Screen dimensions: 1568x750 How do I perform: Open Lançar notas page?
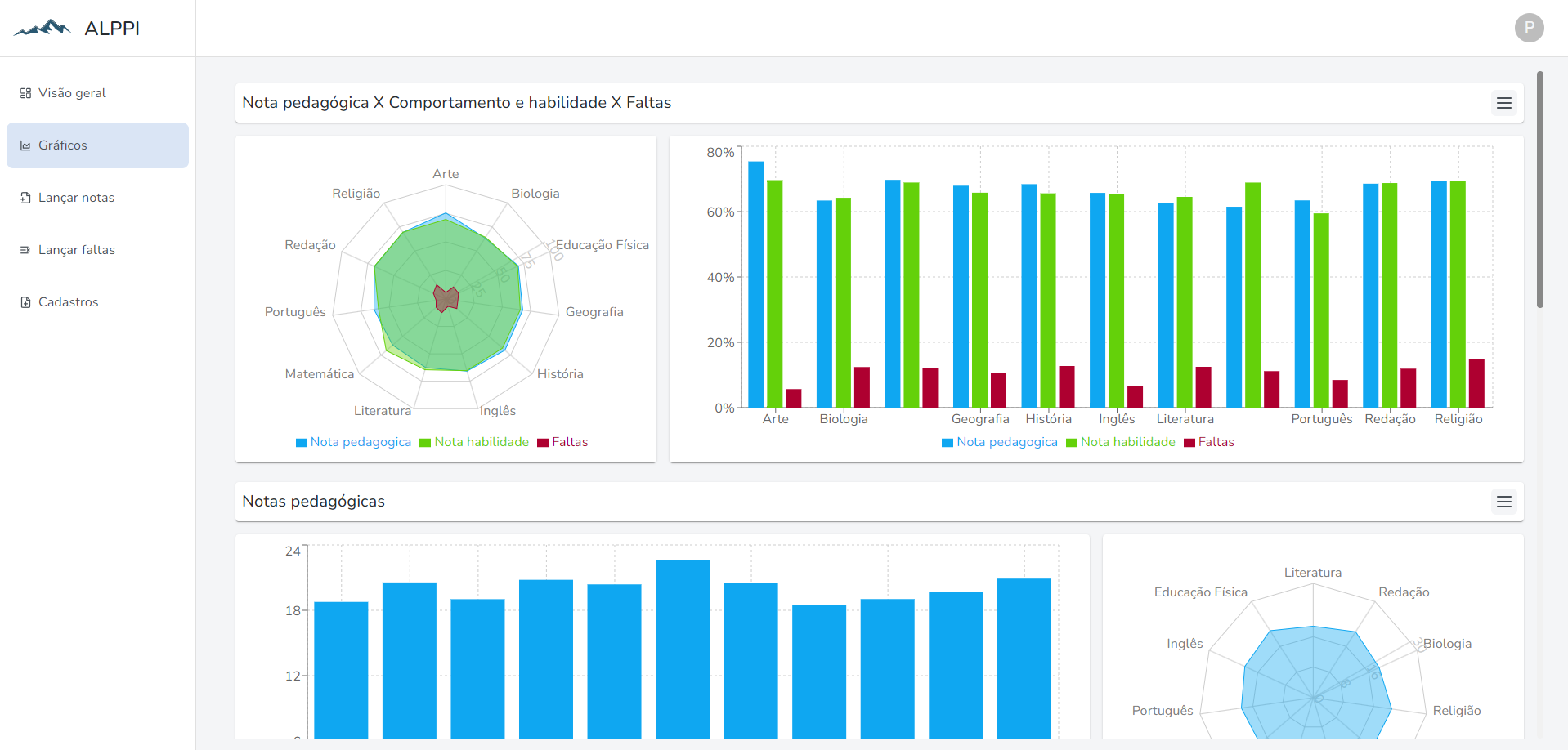coord(97,198)
